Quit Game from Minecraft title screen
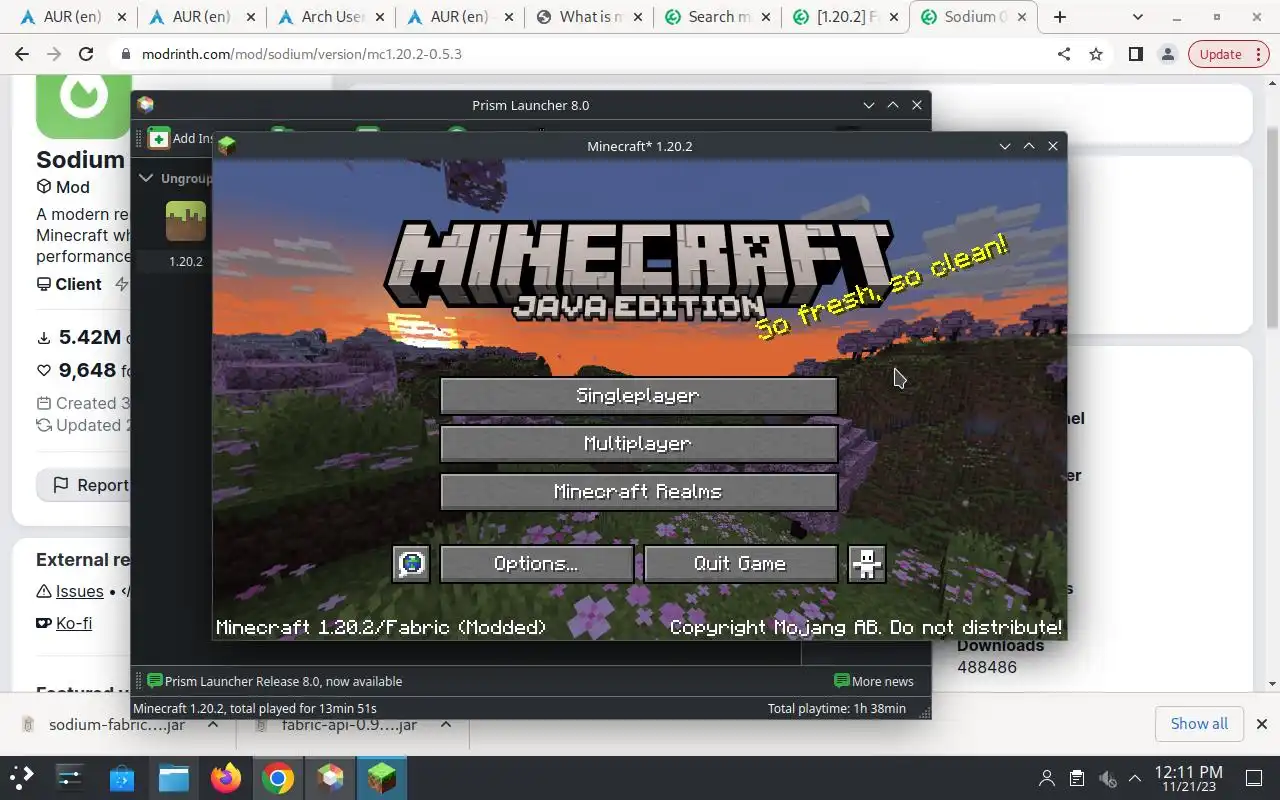 [x=740, y=564]
